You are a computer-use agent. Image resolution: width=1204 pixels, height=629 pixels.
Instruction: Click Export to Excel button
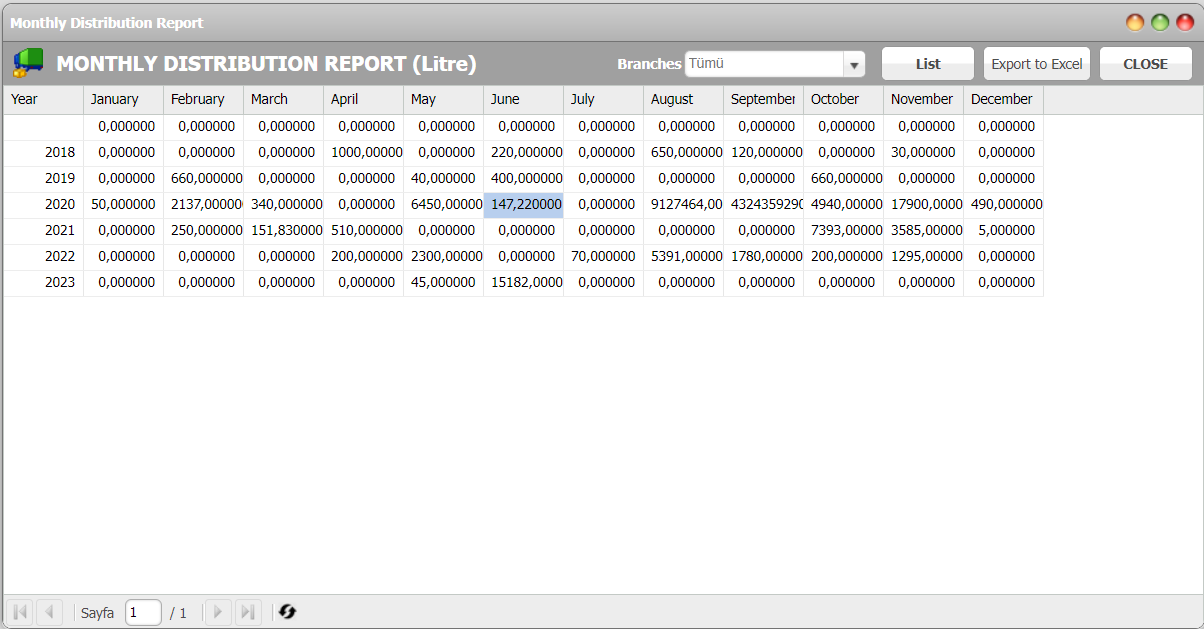click(1036, 64)
